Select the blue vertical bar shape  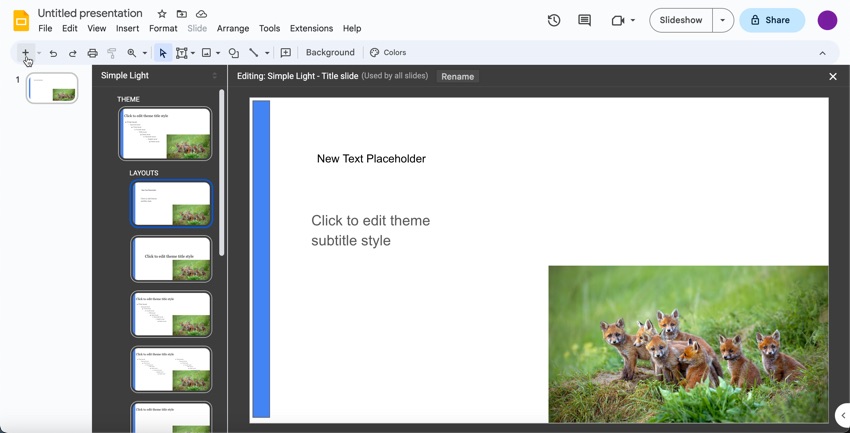pyautogui.click(x=261, y=258)
